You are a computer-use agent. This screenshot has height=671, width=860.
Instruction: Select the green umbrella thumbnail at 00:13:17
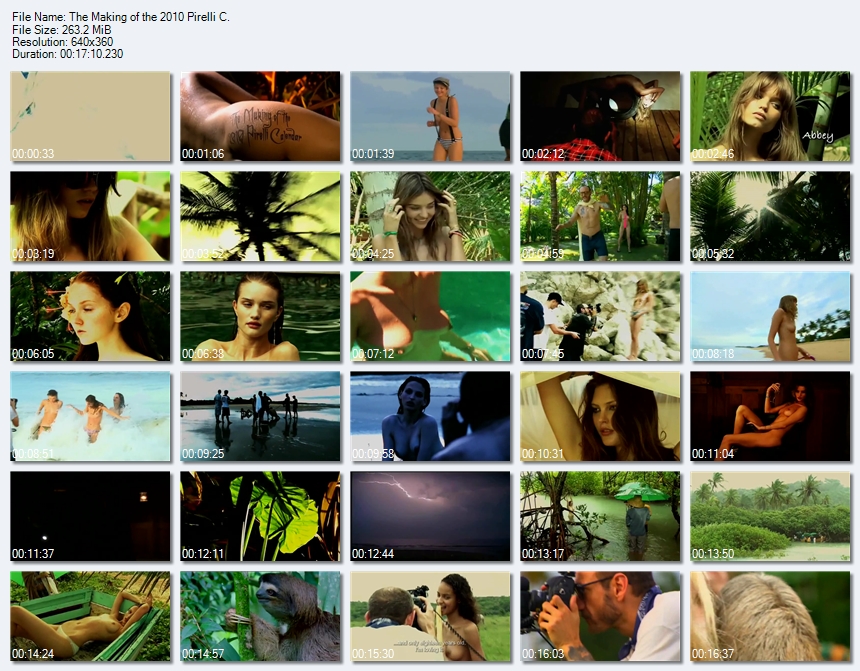600,516
